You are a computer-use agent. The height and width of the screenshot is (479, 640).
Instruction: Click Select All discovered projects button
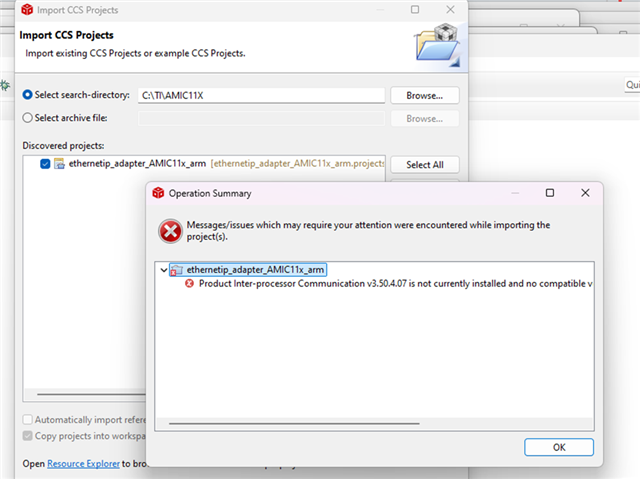424,165
